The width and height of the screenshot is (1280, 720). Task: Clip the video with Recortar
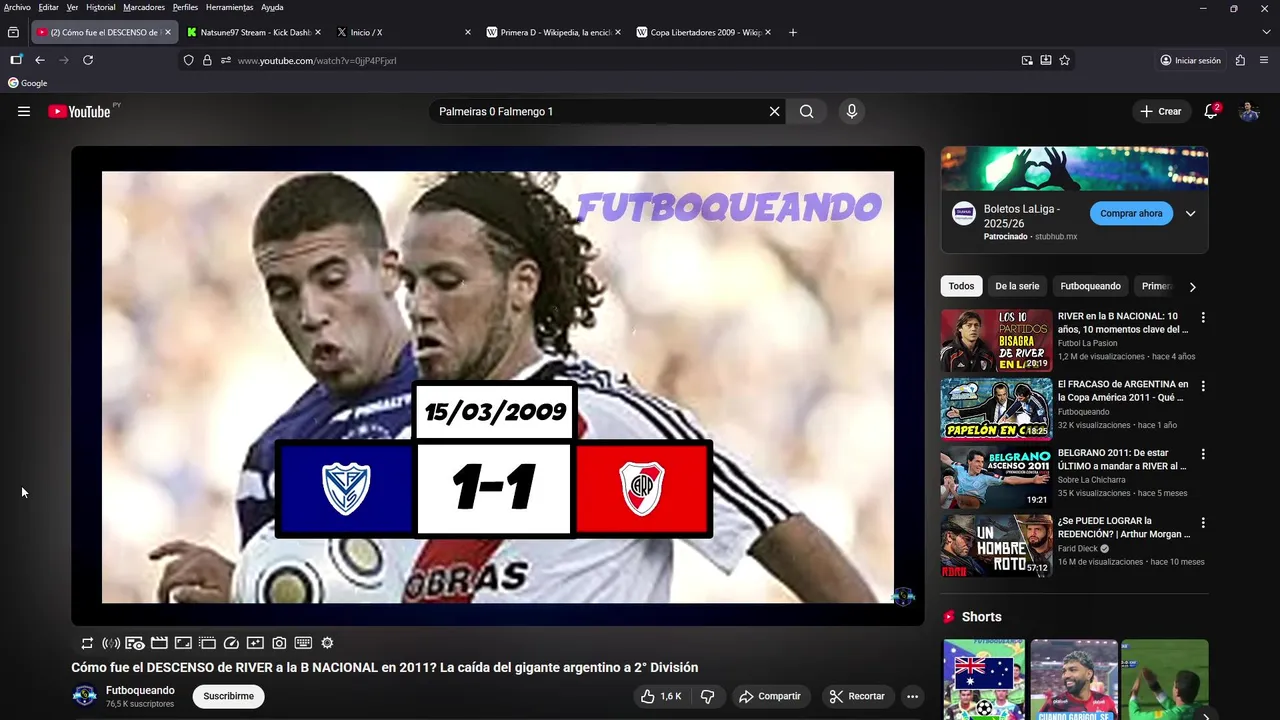point(857,696)
